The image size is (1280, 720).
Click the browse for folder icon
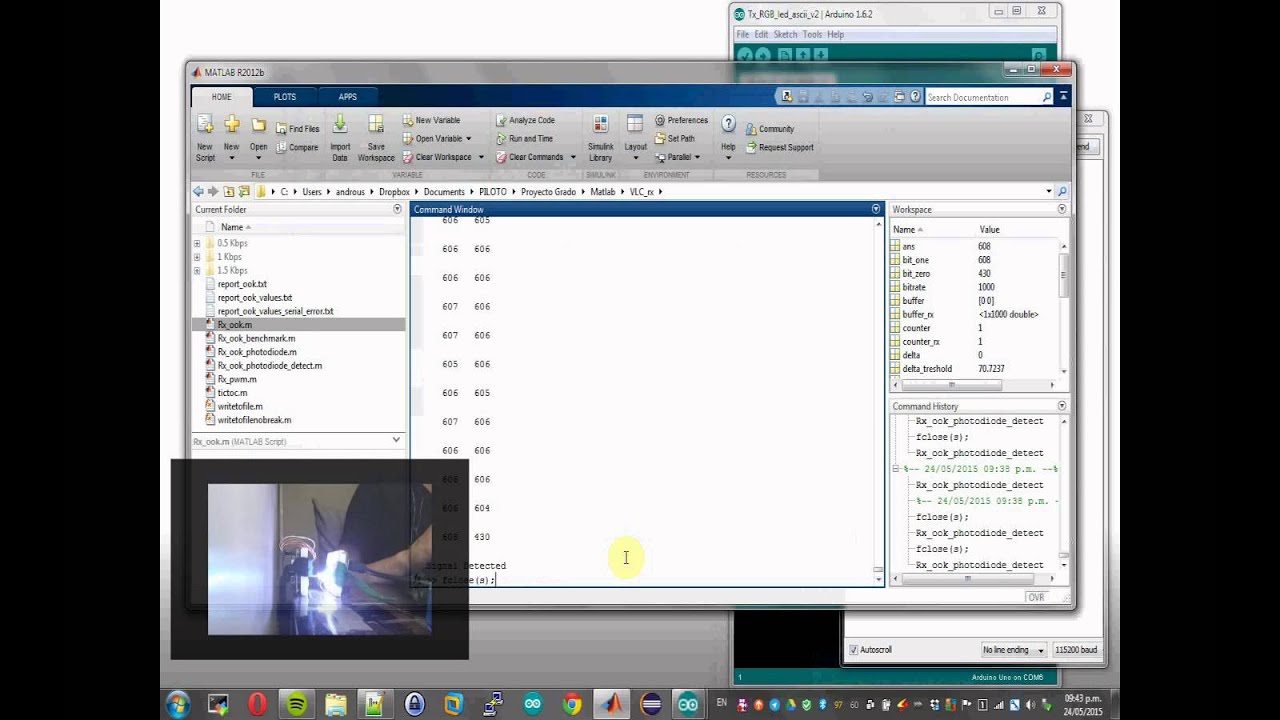(243, 191)
